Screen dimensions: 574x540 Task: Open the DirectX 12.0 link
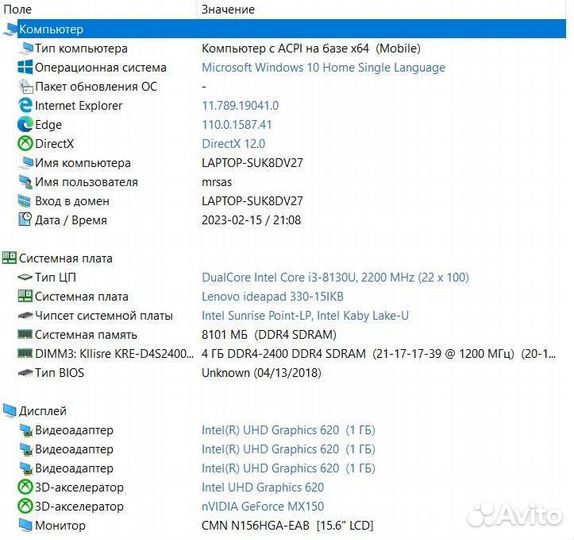click(234, 144)
